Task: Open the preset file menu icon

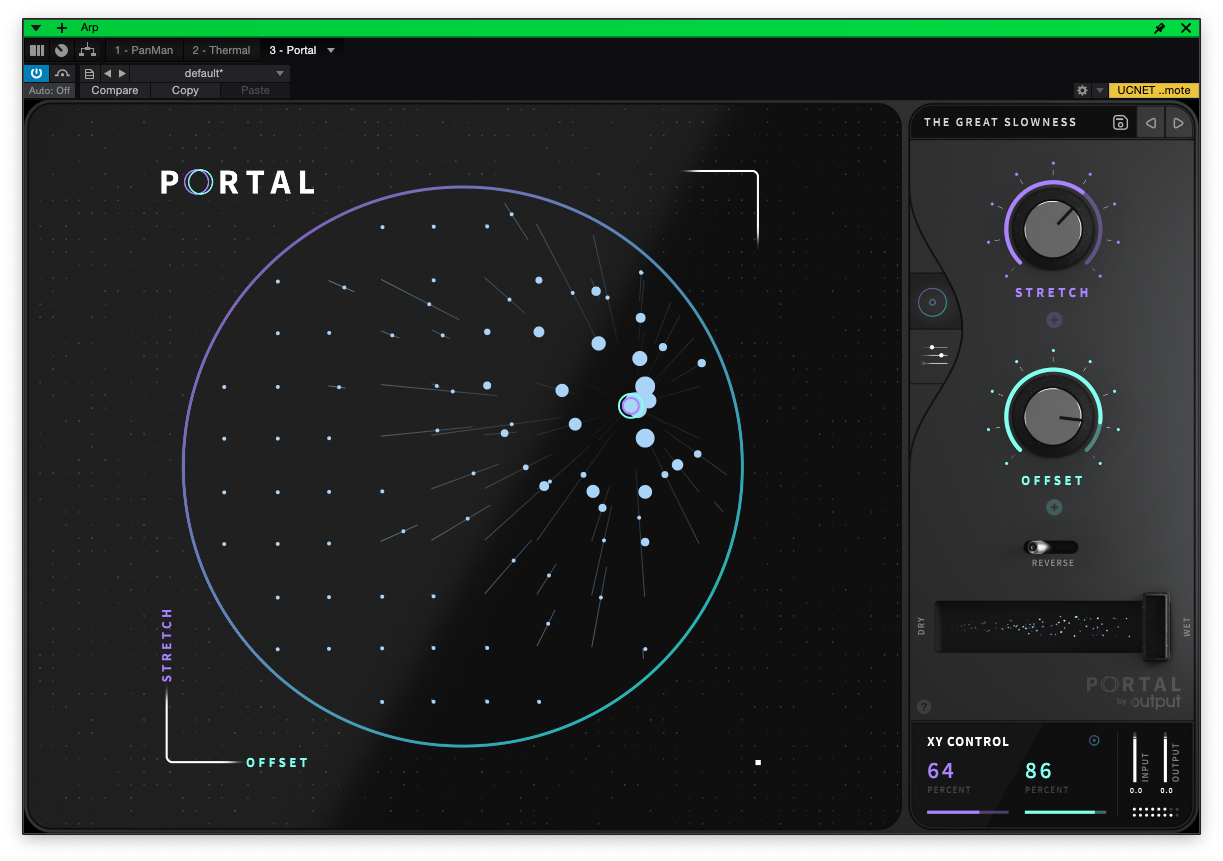Action: pos(89,73)
